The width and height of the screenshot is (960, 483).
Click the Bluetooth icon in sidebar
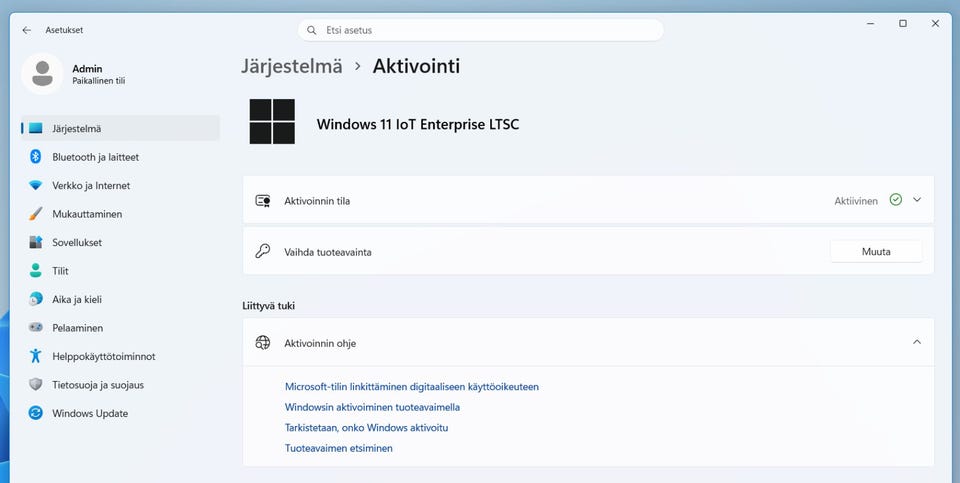(x=36, y=157)
